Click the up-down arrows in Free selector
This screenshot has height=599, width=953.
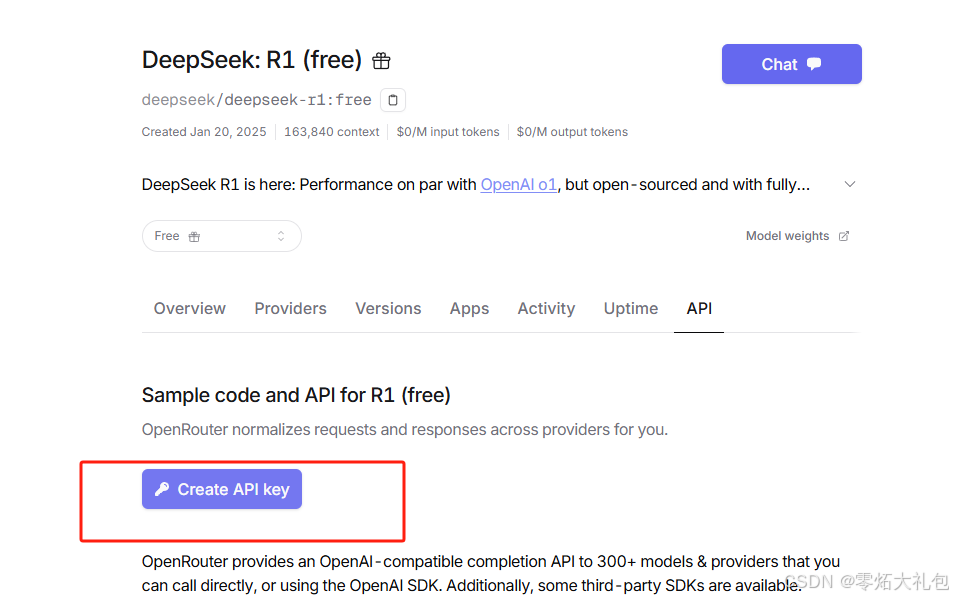pos(281,236)
